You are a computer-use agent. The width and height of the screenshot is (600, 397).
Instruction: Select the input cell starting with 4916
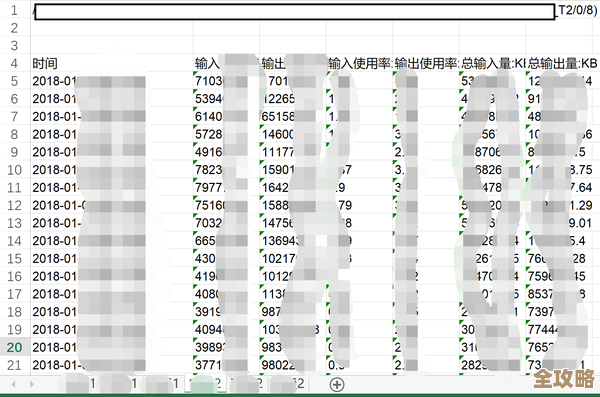point(226,152)
